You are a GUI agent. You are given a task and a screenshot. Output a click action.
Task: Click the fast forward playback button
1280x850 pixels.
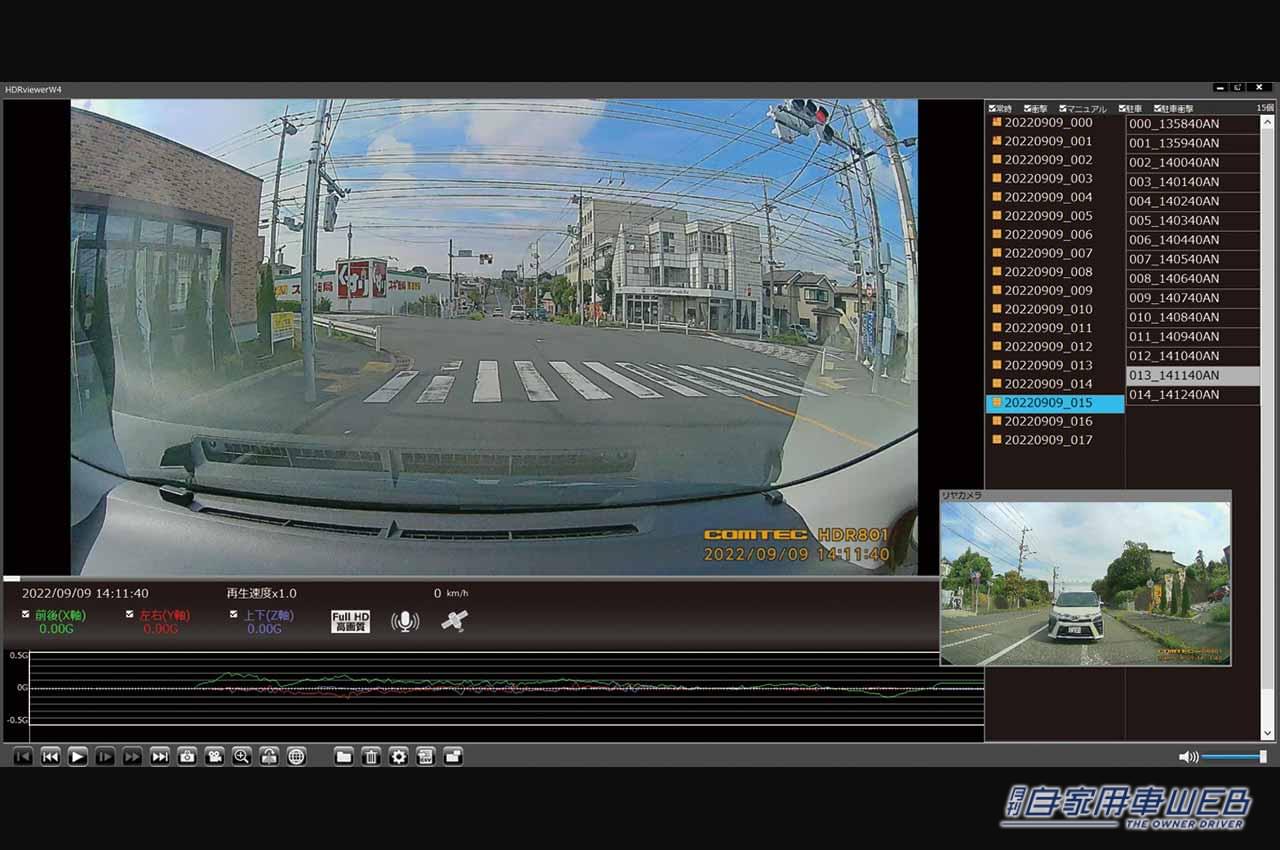pos(132,757)
